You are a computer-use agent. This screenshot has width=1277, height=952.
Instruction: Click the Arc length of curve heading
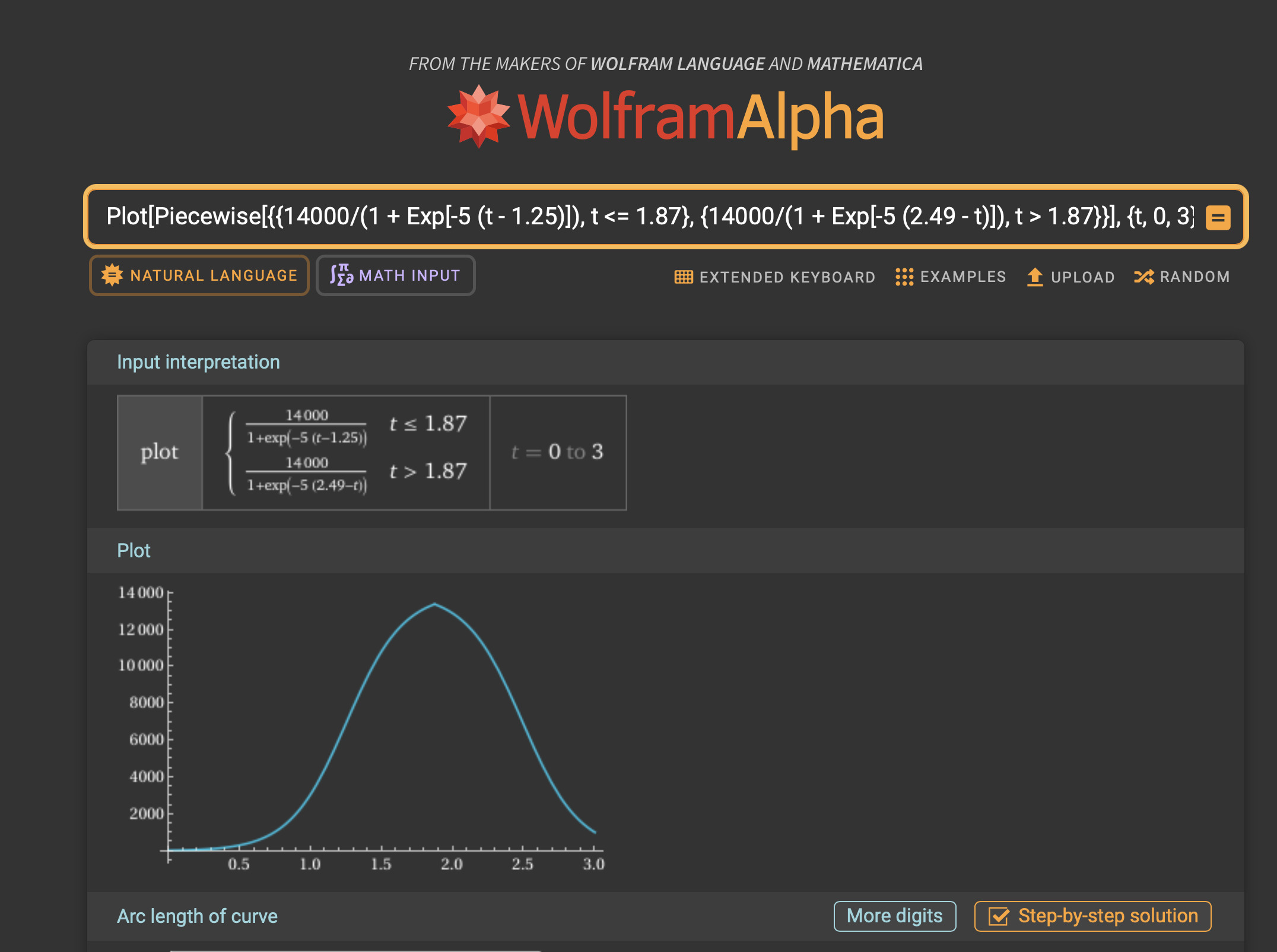click(x=197, y=916)
